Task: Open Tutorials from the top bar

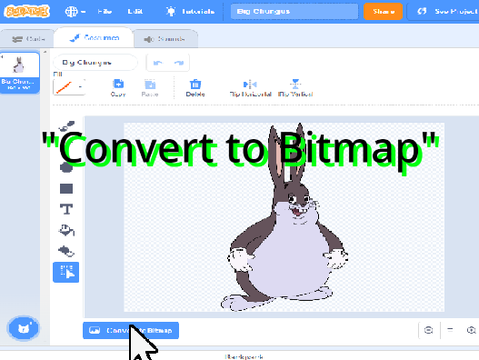Action: tap(190, 11)
